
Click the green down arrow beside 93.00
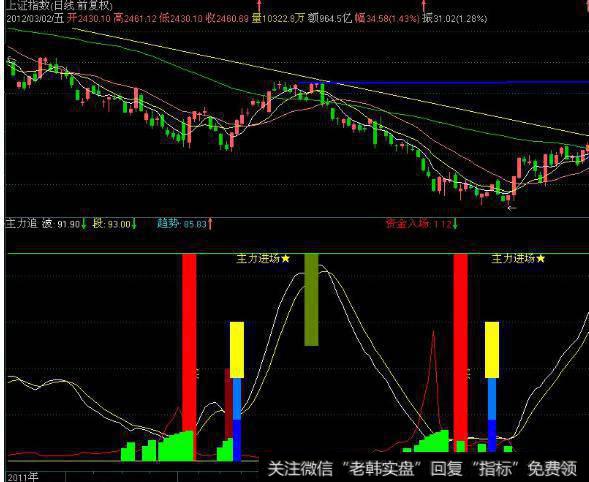(134, 224)
